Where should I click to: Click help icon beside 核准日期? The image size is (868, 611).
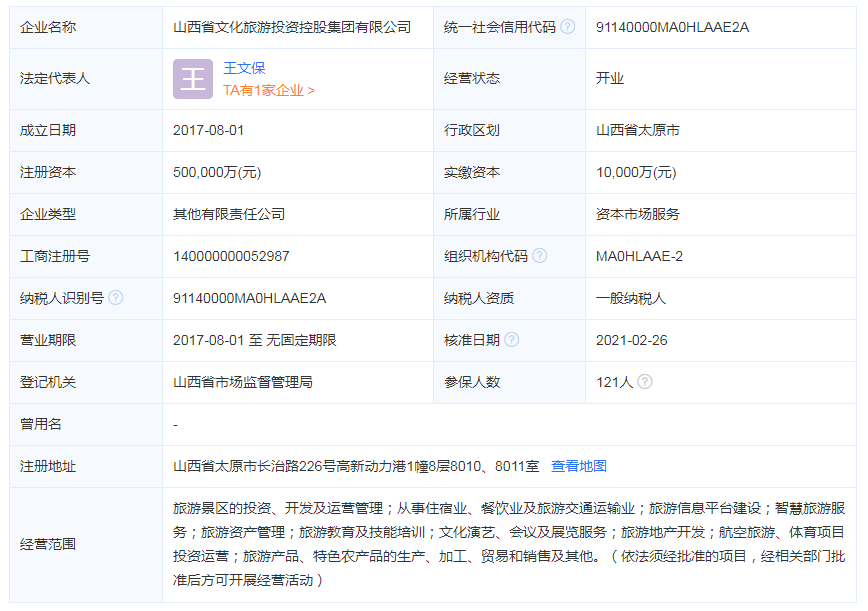point(512,340)
